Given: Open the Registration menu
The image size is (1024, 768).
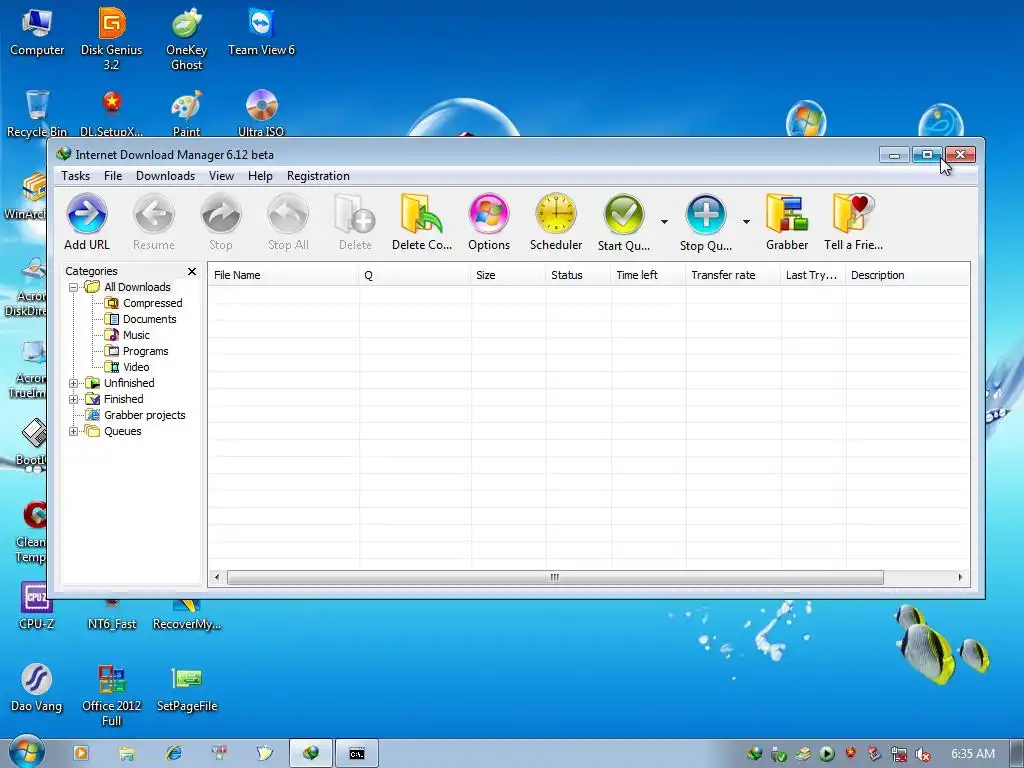Looking at the screenshot, I should [x=318, y=176].
